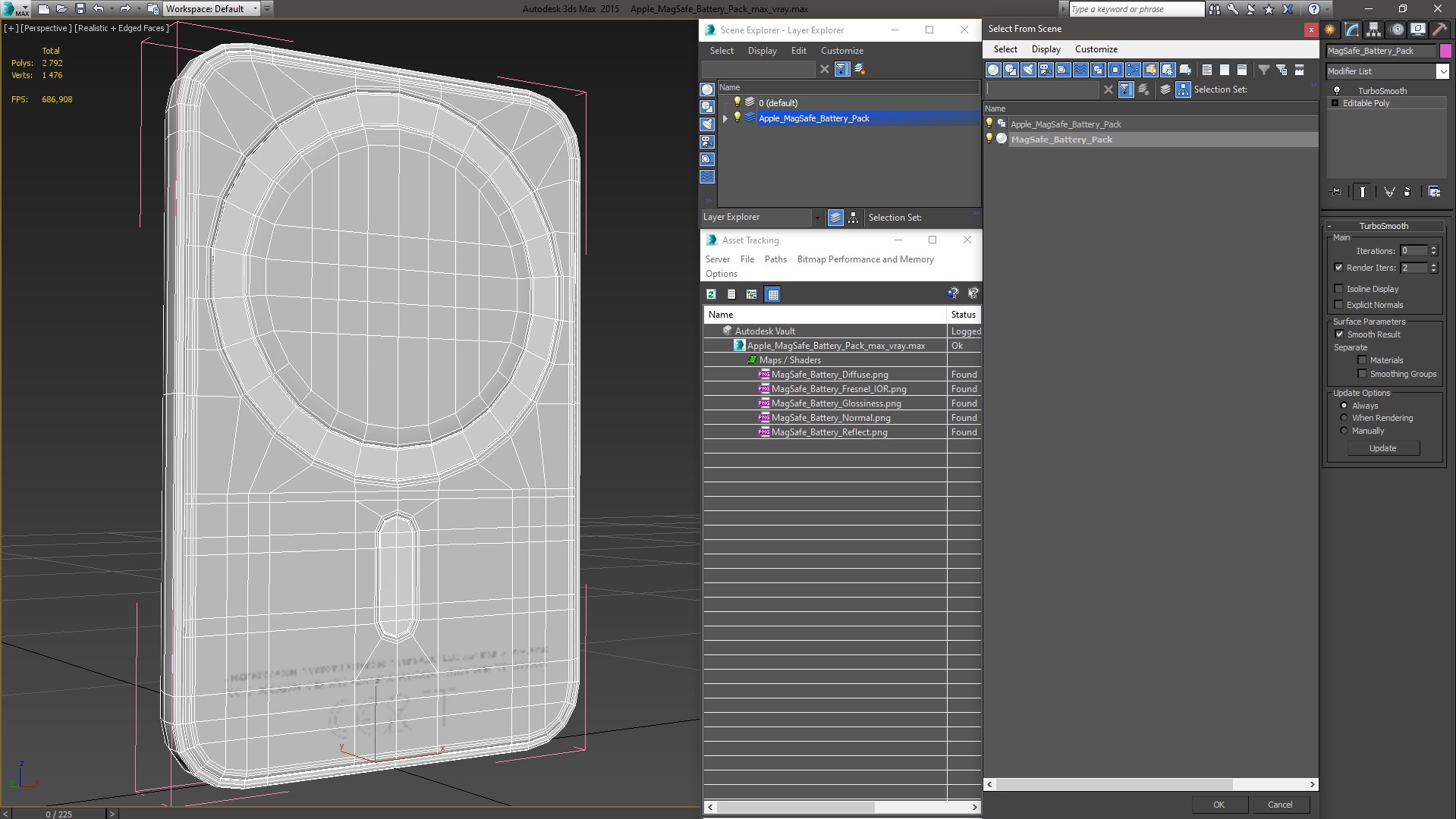The height and width of the screenshot is (819, 1456).
Task: Click Create New Layer icon in Scene Explorer
Action: [x=860, y=69]
